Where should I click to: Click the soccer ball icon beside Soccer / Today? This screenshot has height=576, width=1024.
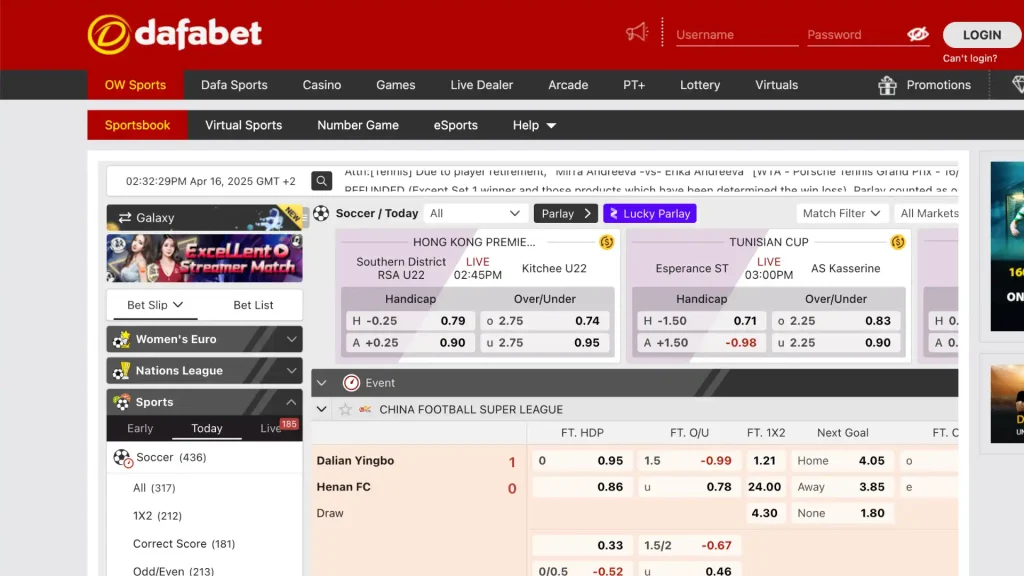pyautogui.click(x=321, y=213)
